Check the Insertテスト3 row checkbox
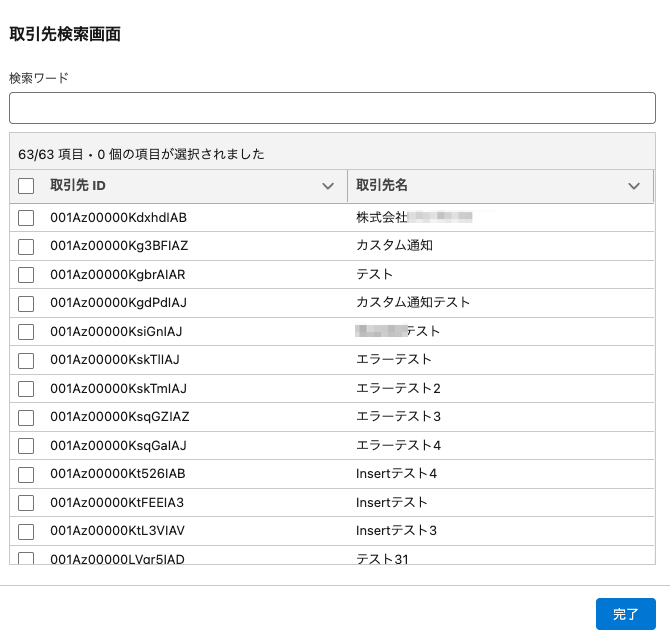 tap(26, 531)
